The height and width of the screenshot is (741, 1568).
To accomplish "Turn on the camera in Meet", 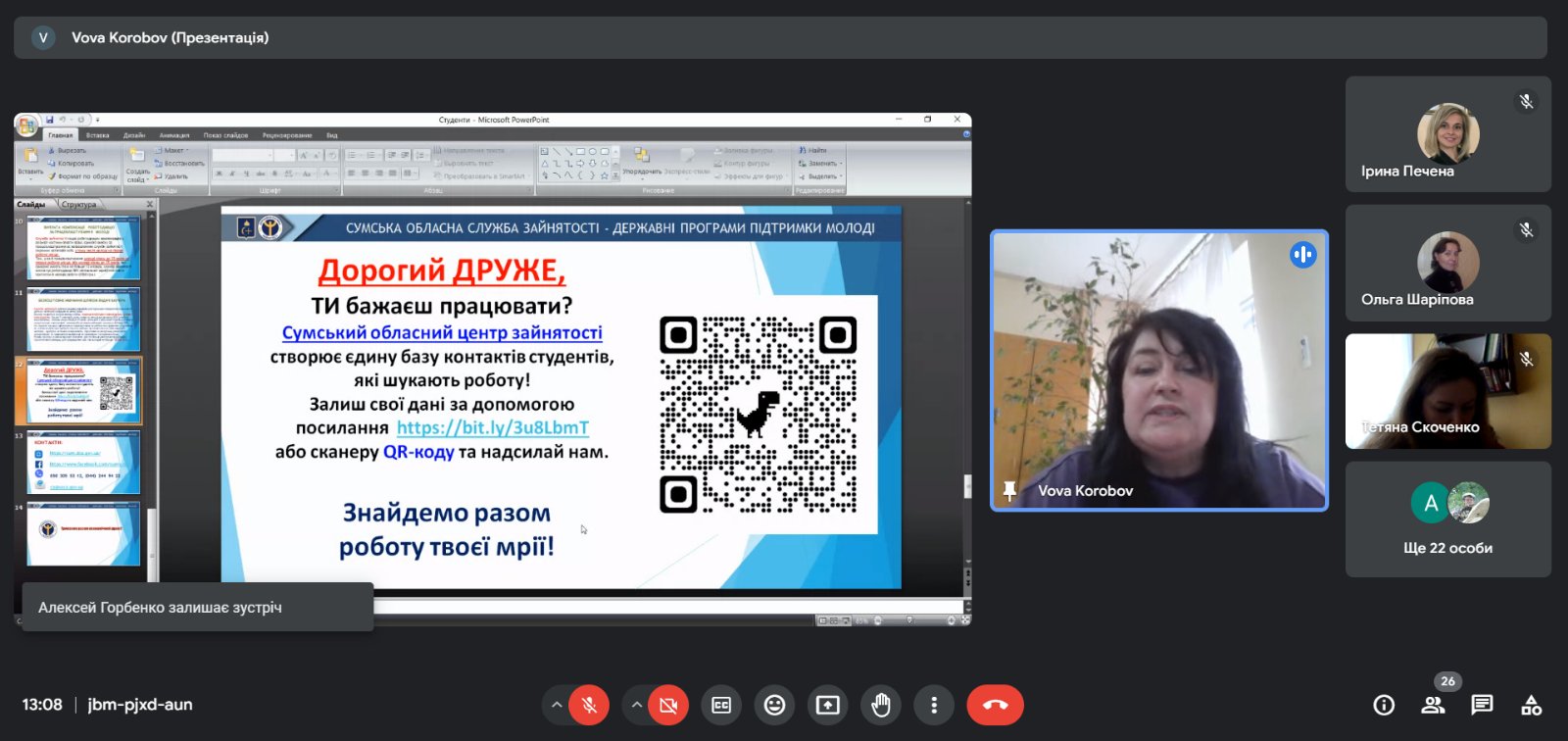I will [x=668, y=705].
